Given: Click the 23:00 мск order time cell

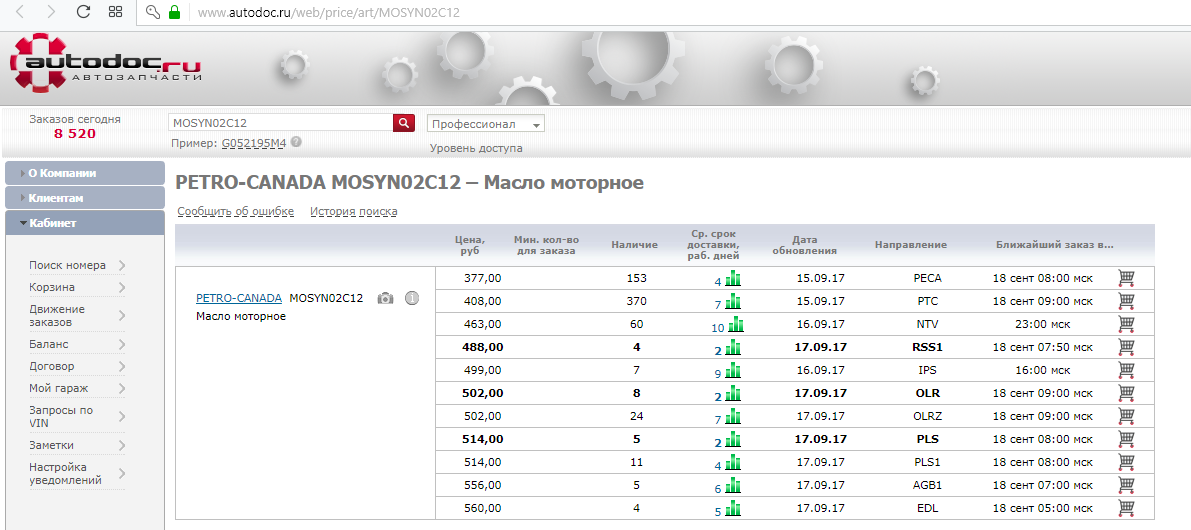Looking at the screenshot, I should (1043, 324).
